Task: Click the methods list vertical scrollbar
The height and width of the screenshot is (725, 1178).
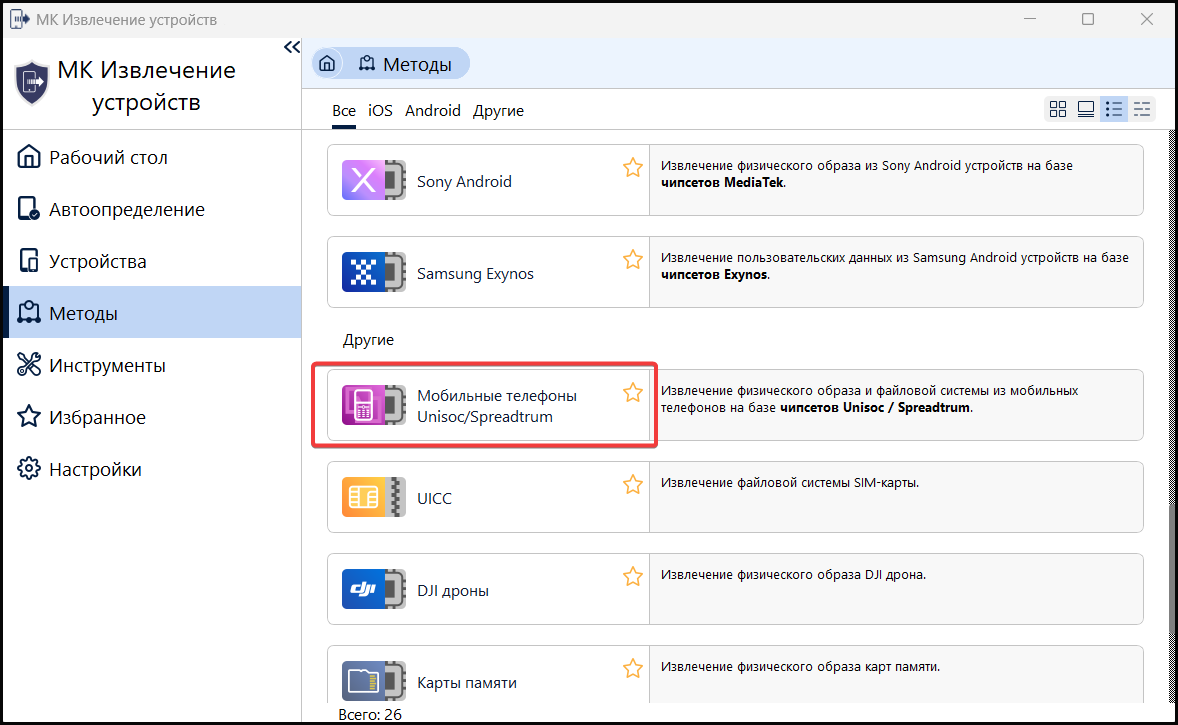Action: point(1173,417)
